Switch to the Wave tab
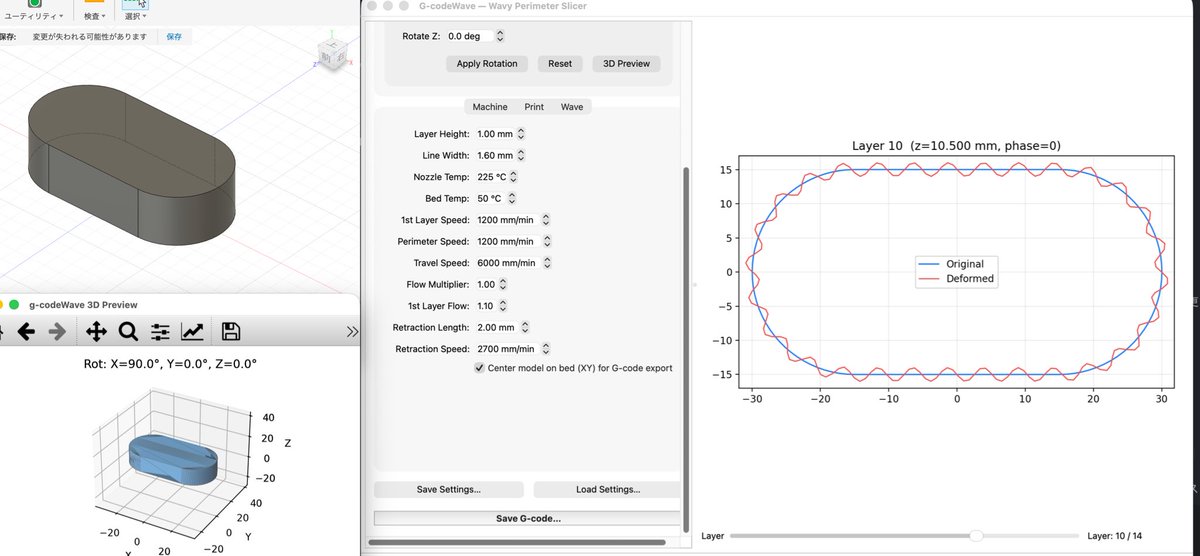The image size is (1200, 556). (x=572, y=106)
